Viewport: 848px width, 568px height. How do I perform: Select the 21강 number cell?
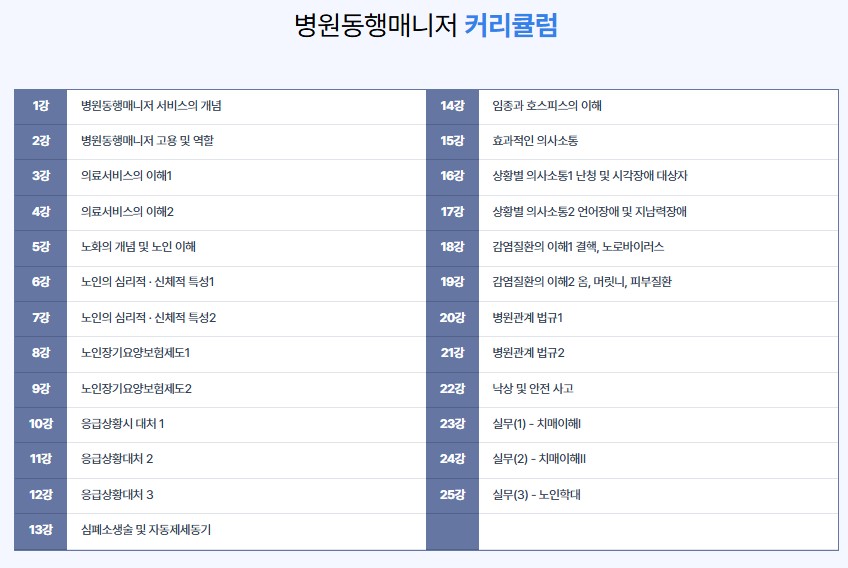click(x=452, y=353)
